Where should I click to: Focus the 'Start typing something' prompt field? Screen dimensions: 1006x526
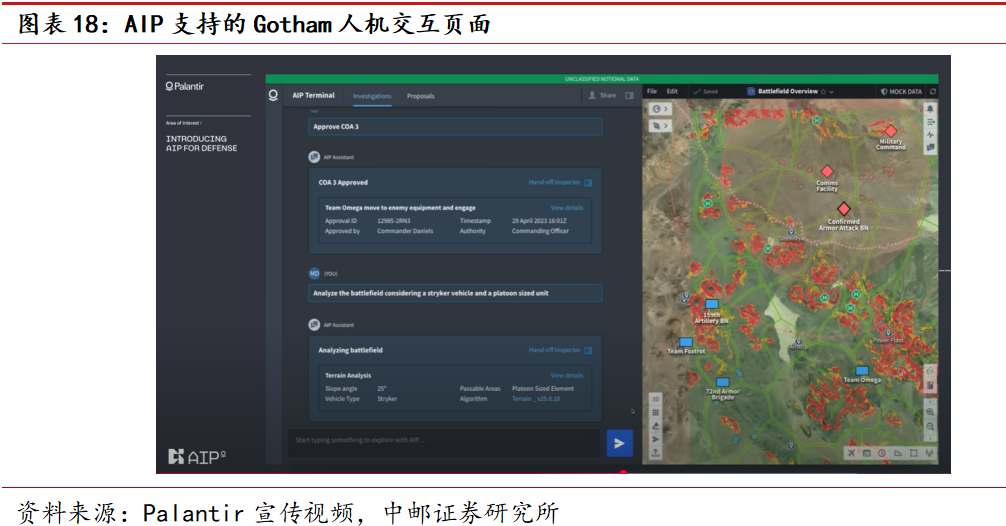[x=444, y=441]
